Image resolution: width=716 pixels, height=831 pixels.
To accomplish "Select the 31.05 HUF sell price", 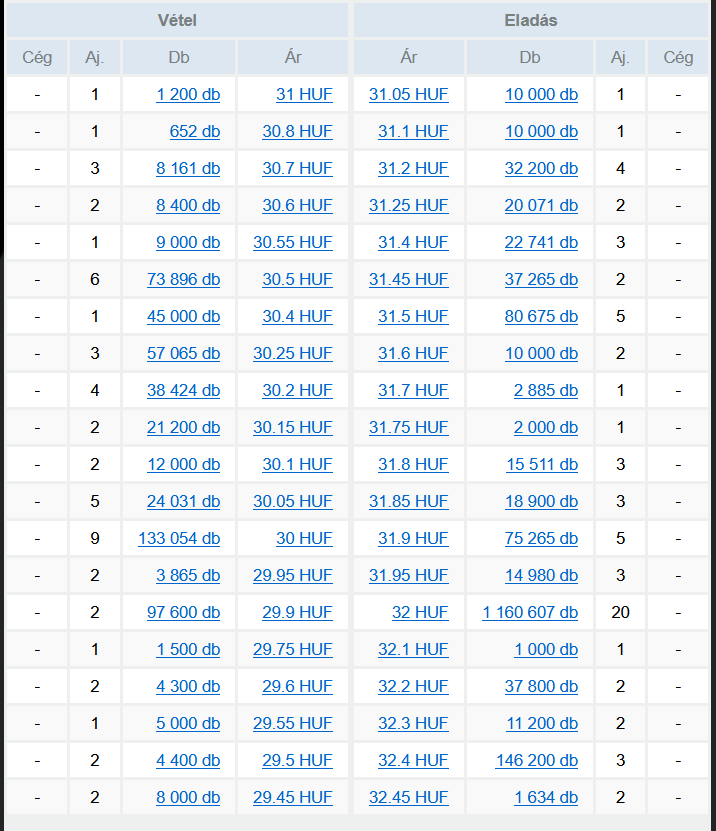I will click(x=409, y=94).
